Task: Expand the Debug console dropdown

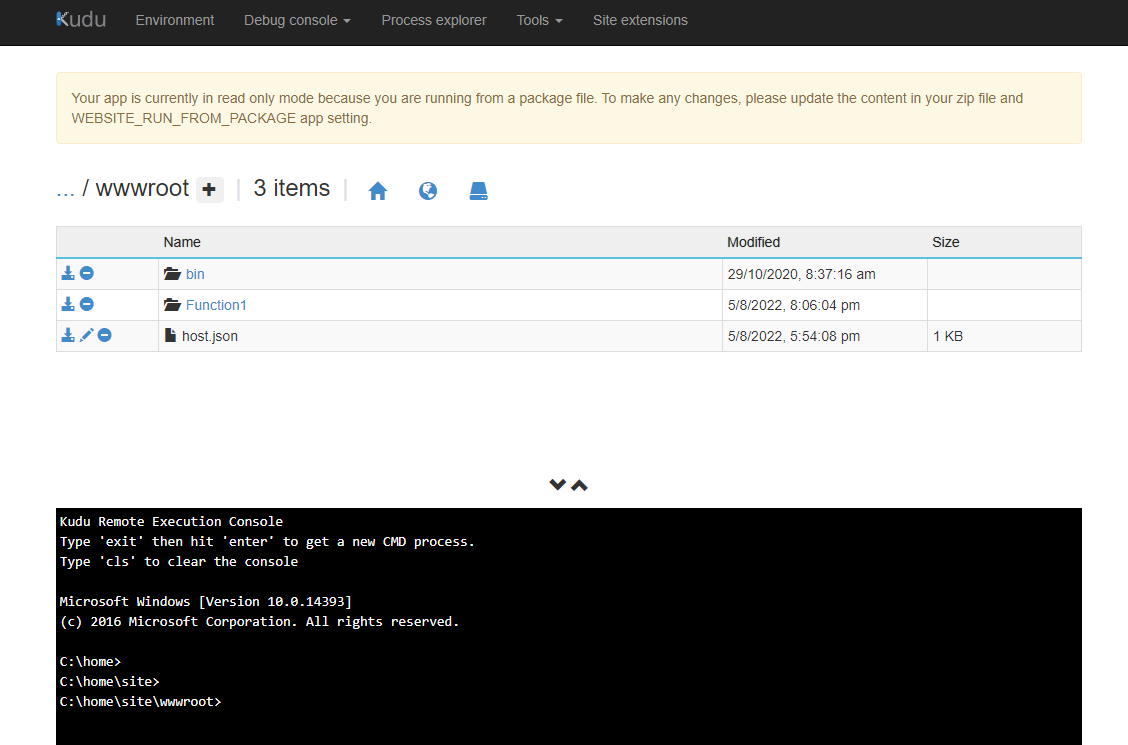Action: point(297,20)
